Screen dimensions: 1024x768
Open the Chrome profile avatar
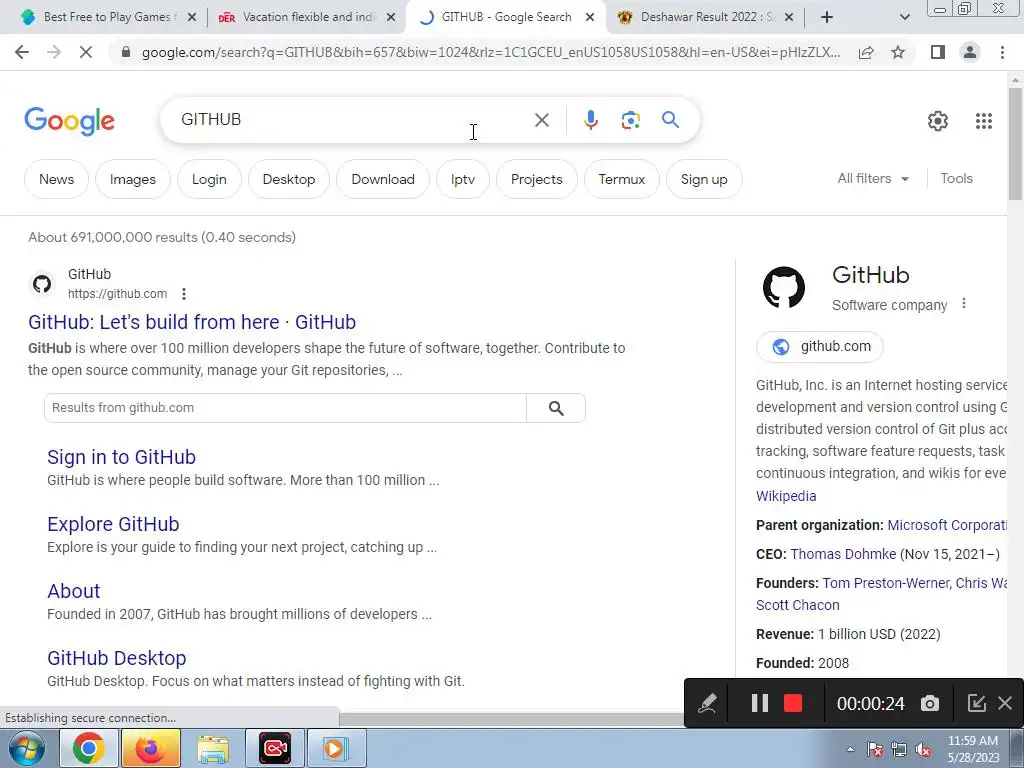tap(970, 52)
